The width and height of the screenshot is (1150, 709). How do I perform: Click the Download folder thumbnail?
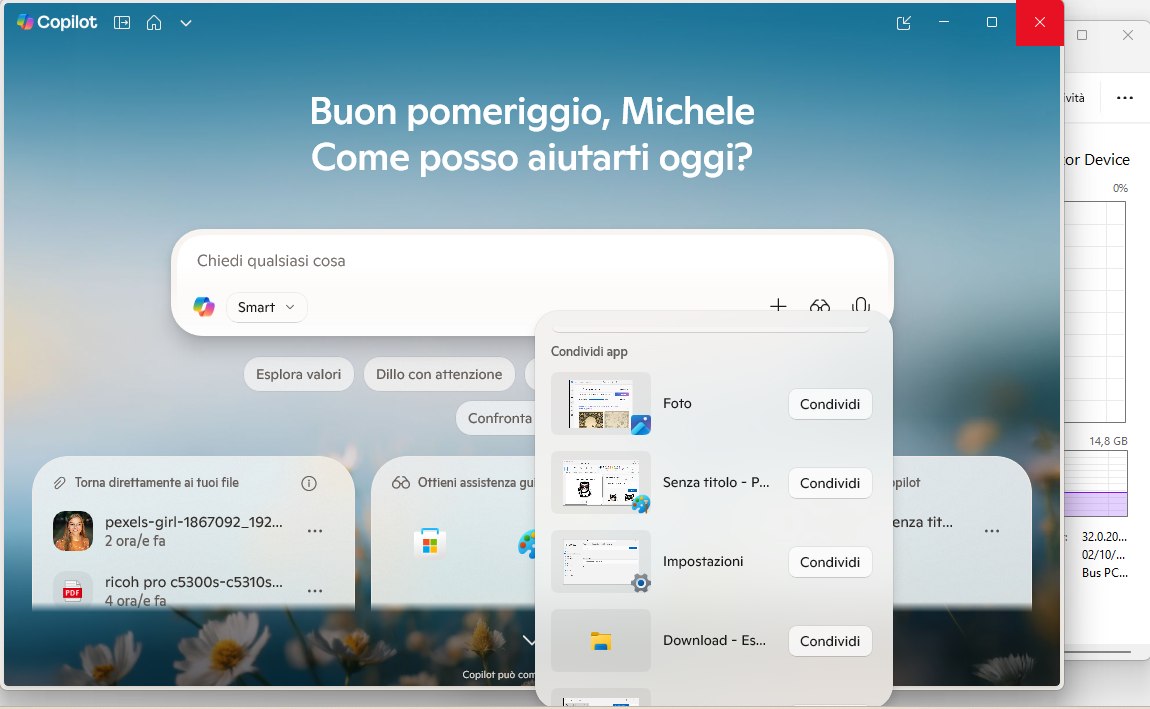tap(601, 641)
